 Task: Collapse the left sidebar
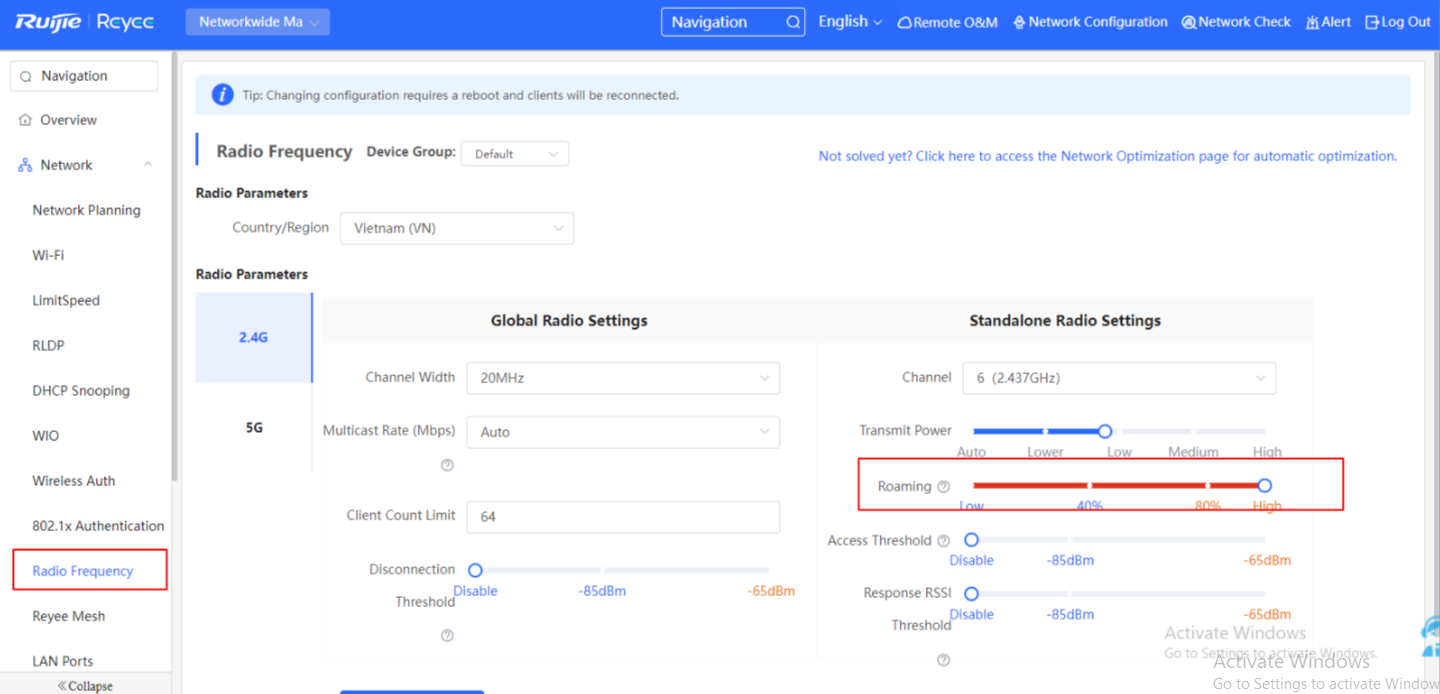[x=85, y=686]
